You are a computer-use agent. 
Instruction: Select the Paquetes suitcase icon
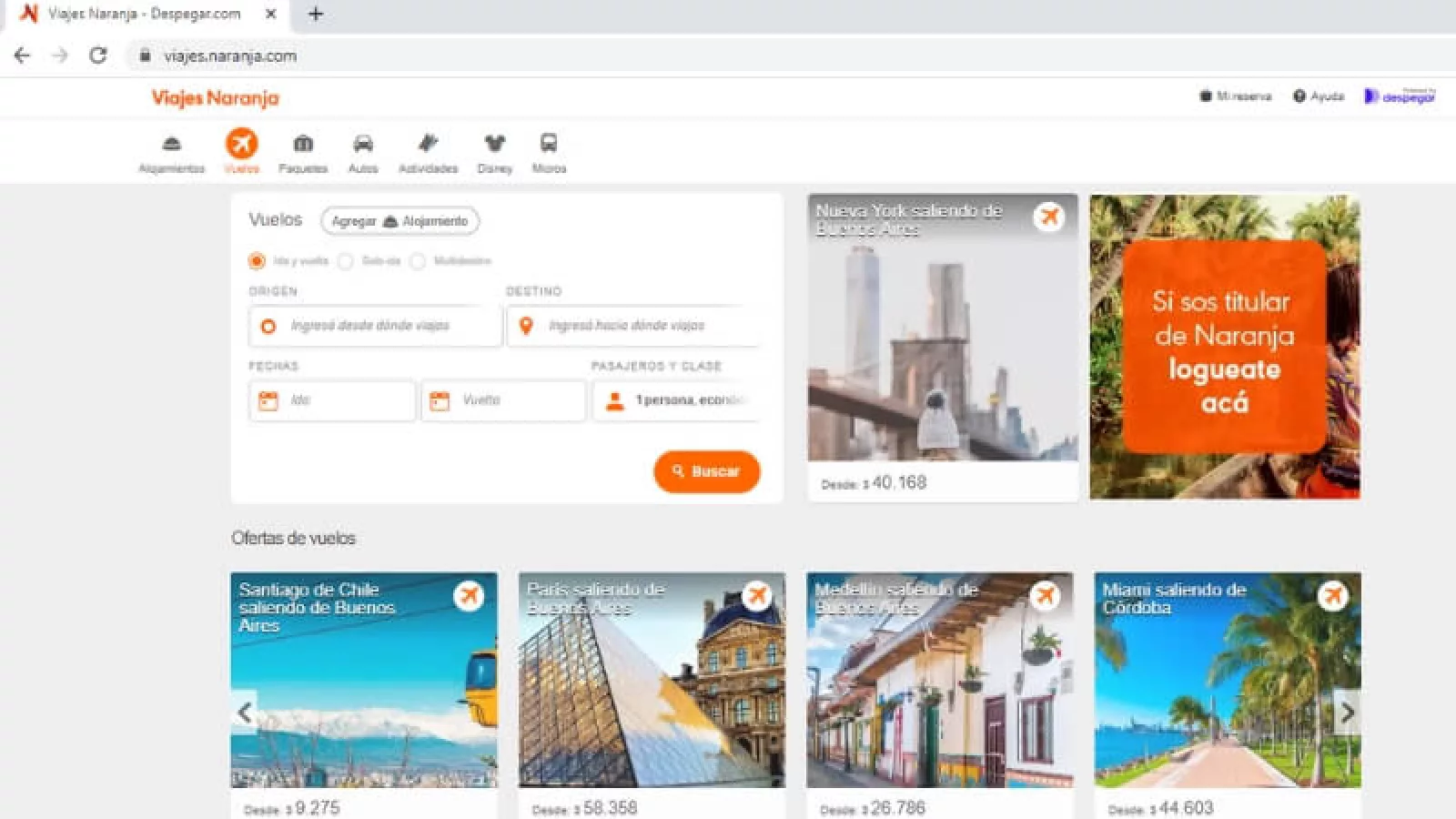(x=303, y=144)
